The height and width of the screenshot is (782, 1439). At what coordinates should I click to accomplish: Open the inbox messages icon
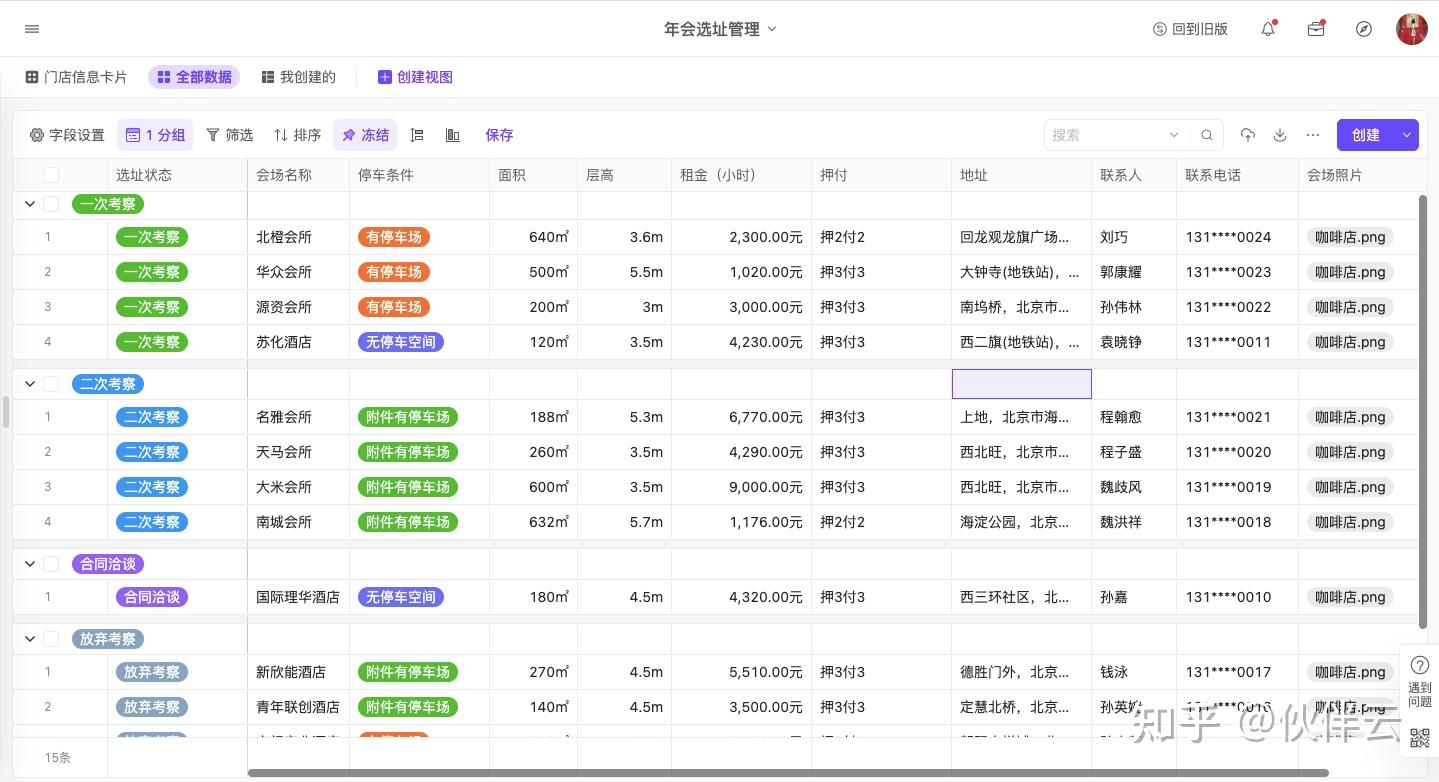pyautogui.click(x=1316, y=29)
